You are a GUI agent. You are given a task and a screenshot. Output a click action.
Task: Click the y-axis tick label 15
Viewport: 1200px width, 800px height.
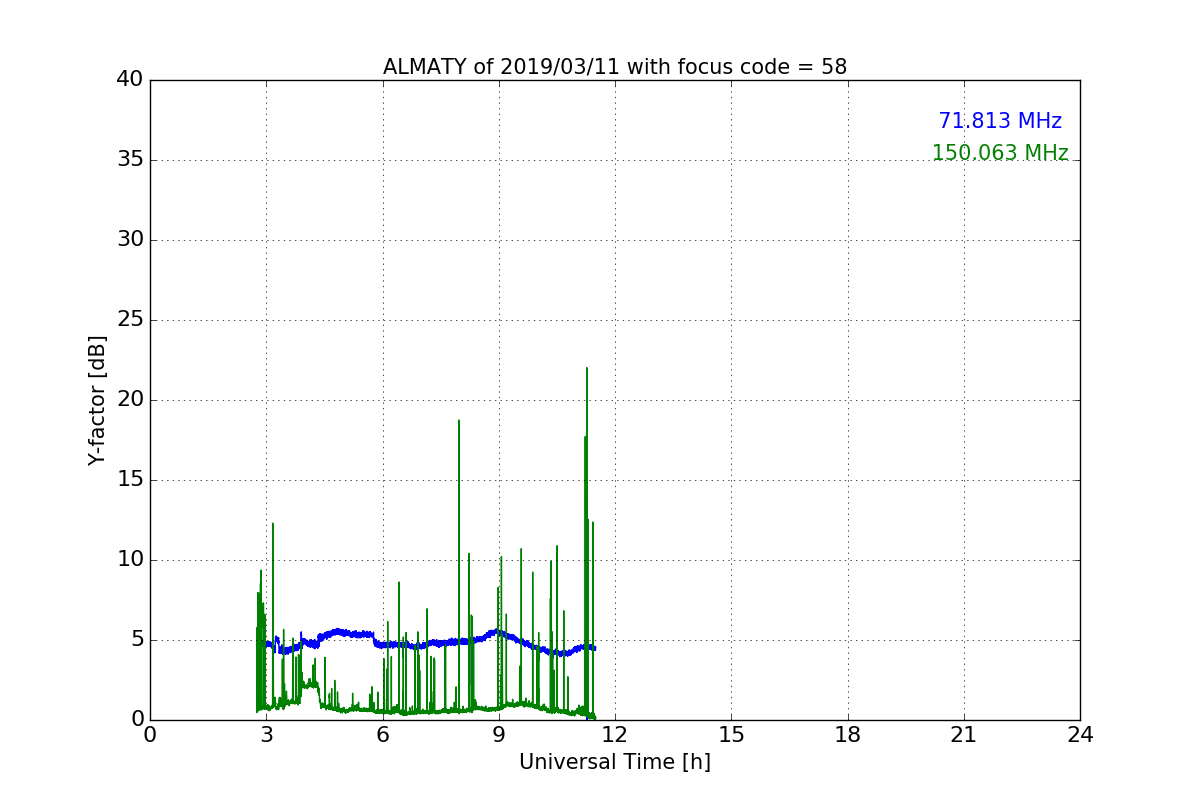tap(130, 480)
